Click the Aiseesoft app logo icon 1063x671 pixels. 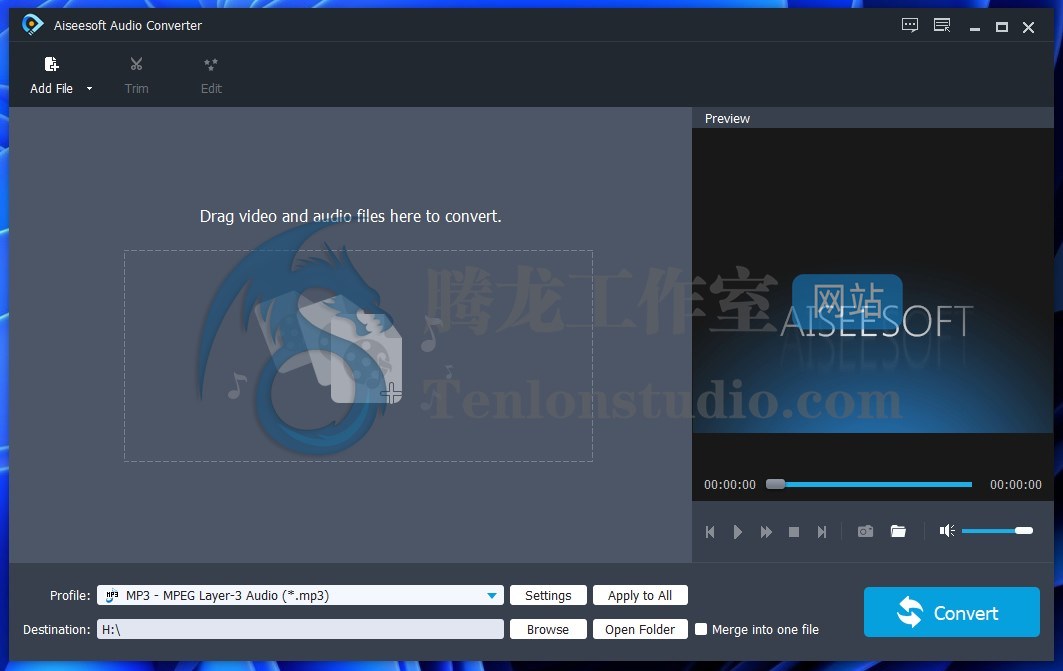coord(32,25)
